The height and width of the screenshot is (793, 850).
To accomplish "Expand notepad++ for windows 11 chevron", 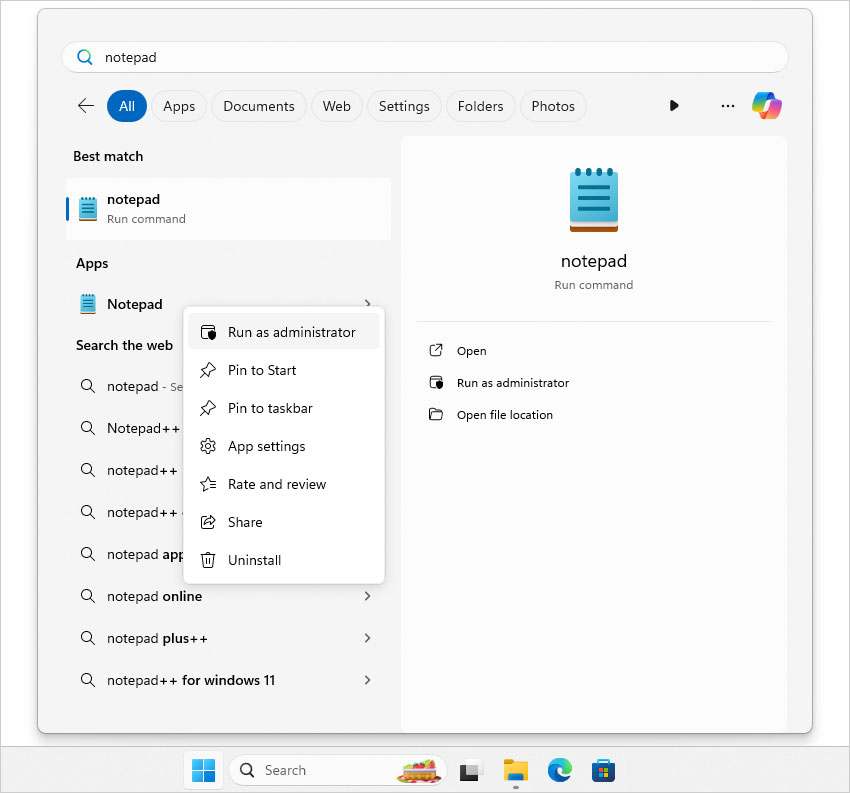I will point(368,680).
